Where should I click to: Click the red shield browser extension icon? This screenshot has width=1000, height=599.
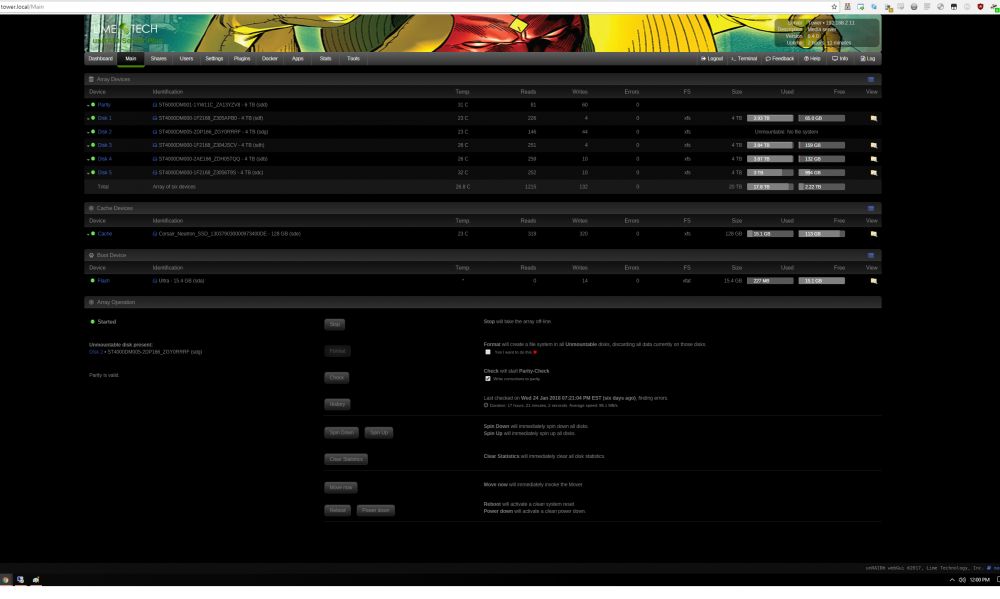[980, 7]
